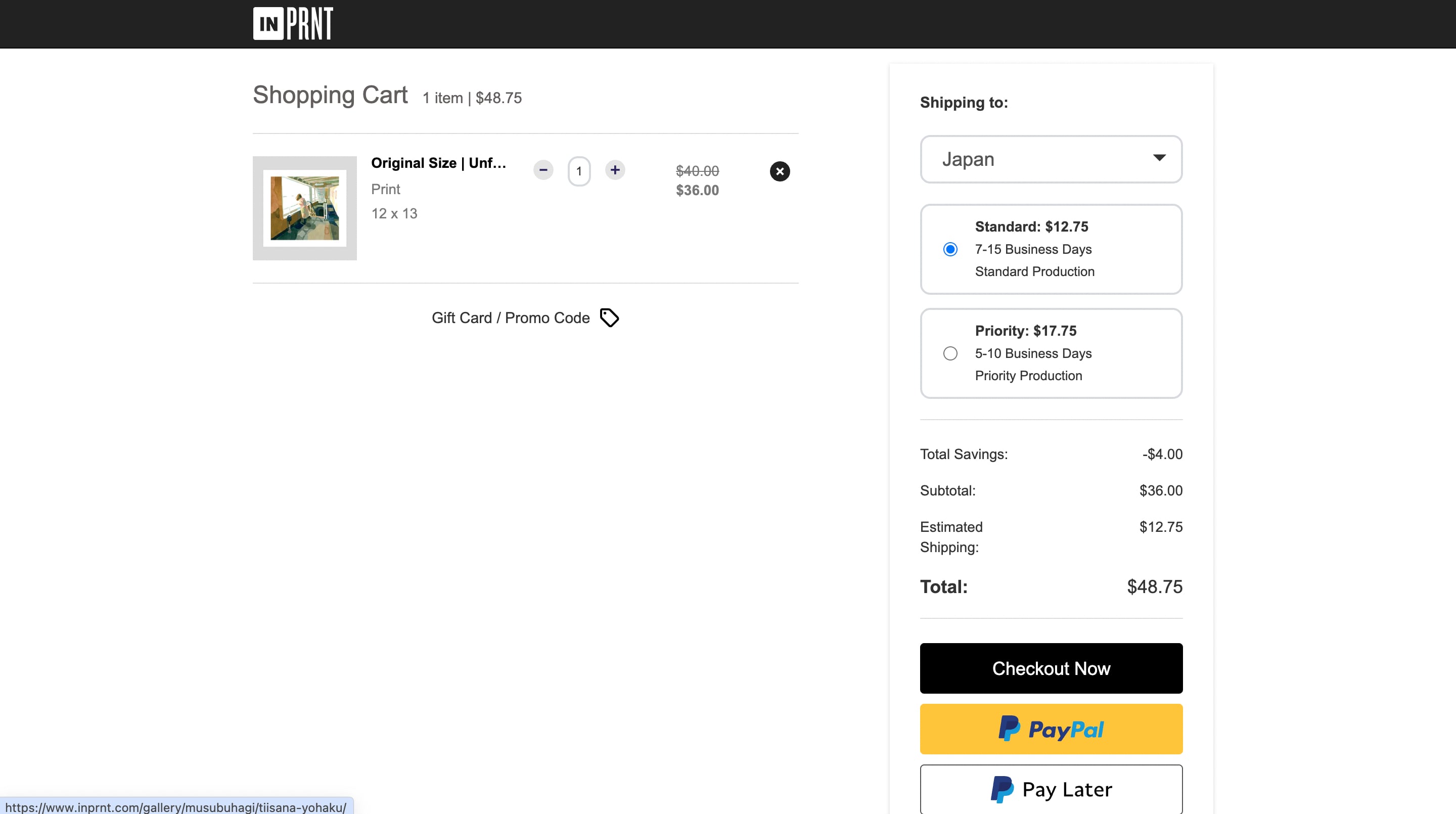Click the Print product type label
Image resolution: width=1456 pixels, height=814 pixels.
pos(385,190)
